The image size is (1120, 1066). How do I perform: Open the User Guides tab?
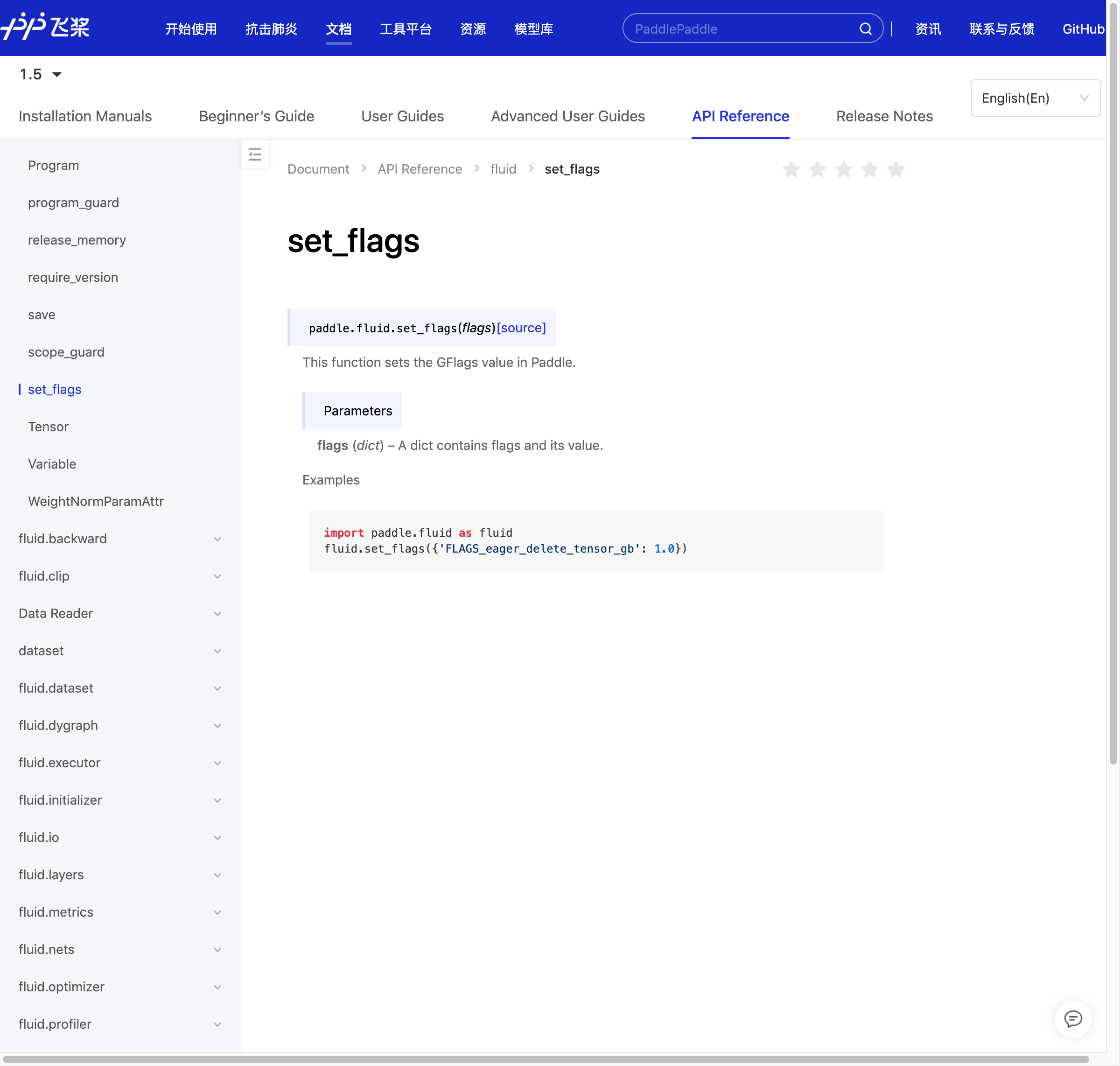402,117
